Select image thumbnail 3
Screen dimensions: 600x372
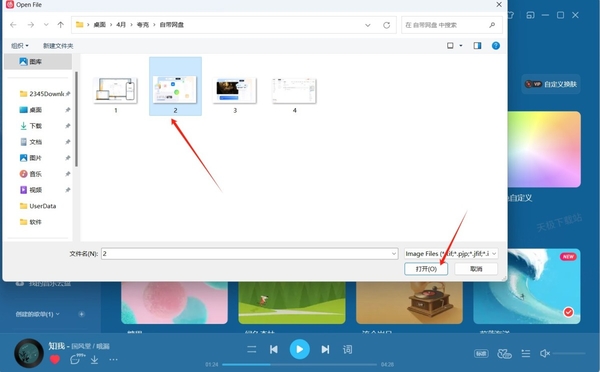(235, 91)
